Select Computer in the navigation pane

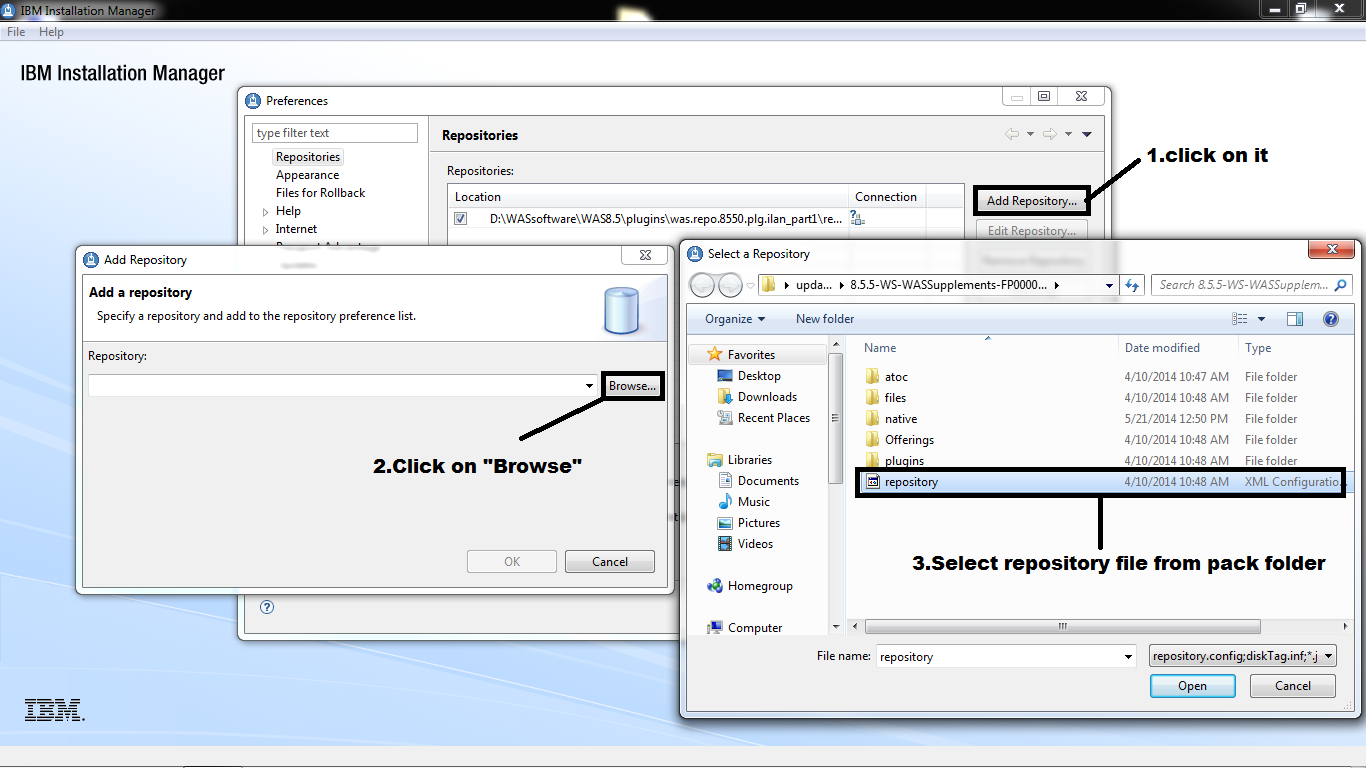click(x=757, y=627)
